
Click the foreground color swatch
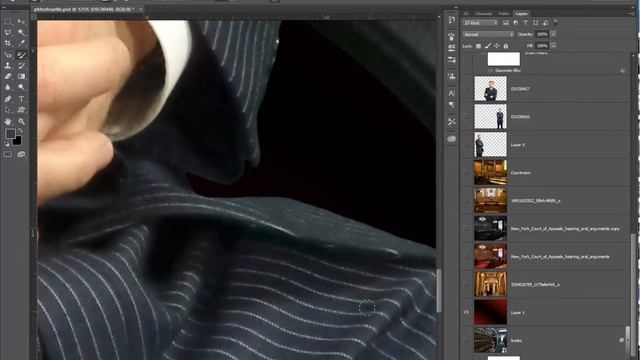[10, 133]
